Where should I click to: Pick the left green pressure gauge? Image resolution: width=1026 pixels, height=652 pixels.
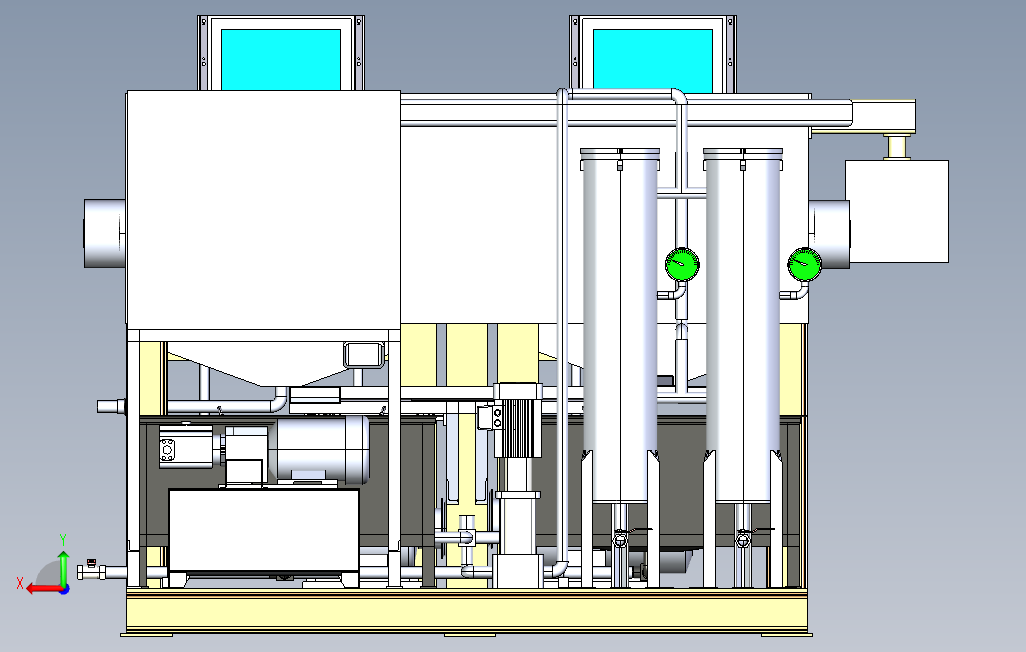click(x=682, y=264)
